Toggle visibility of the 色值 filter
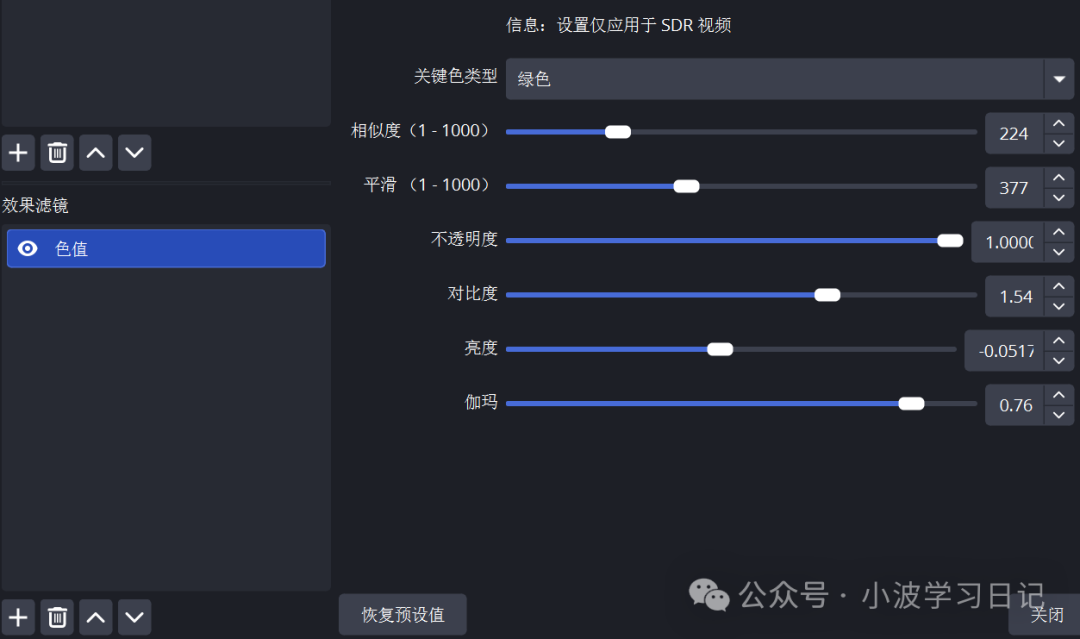The width and height of the screenshot is (1080, 639). (28, 248)
